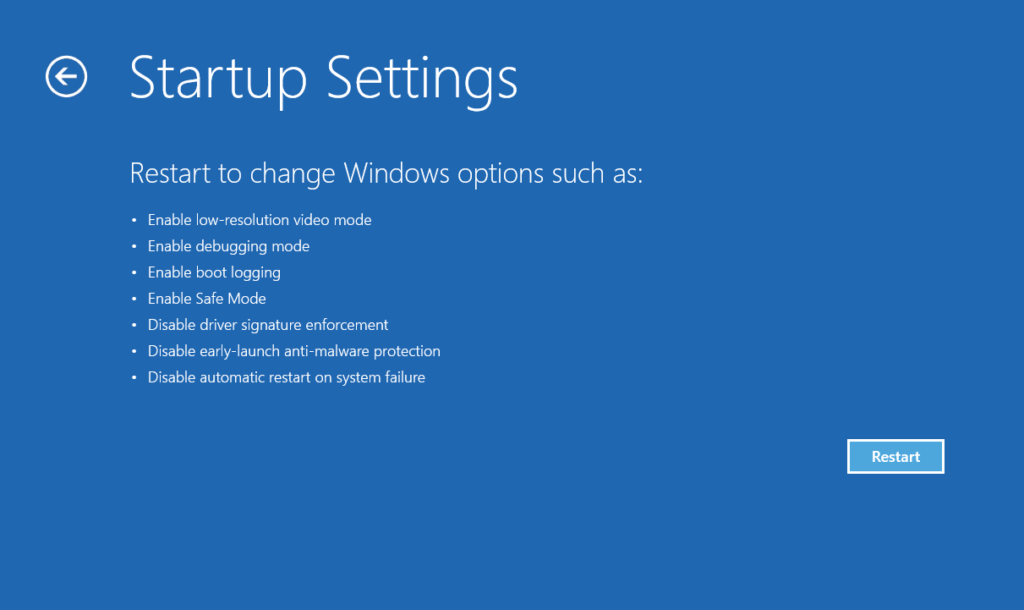Choose "Enable boot logging"

click(213, 272)
